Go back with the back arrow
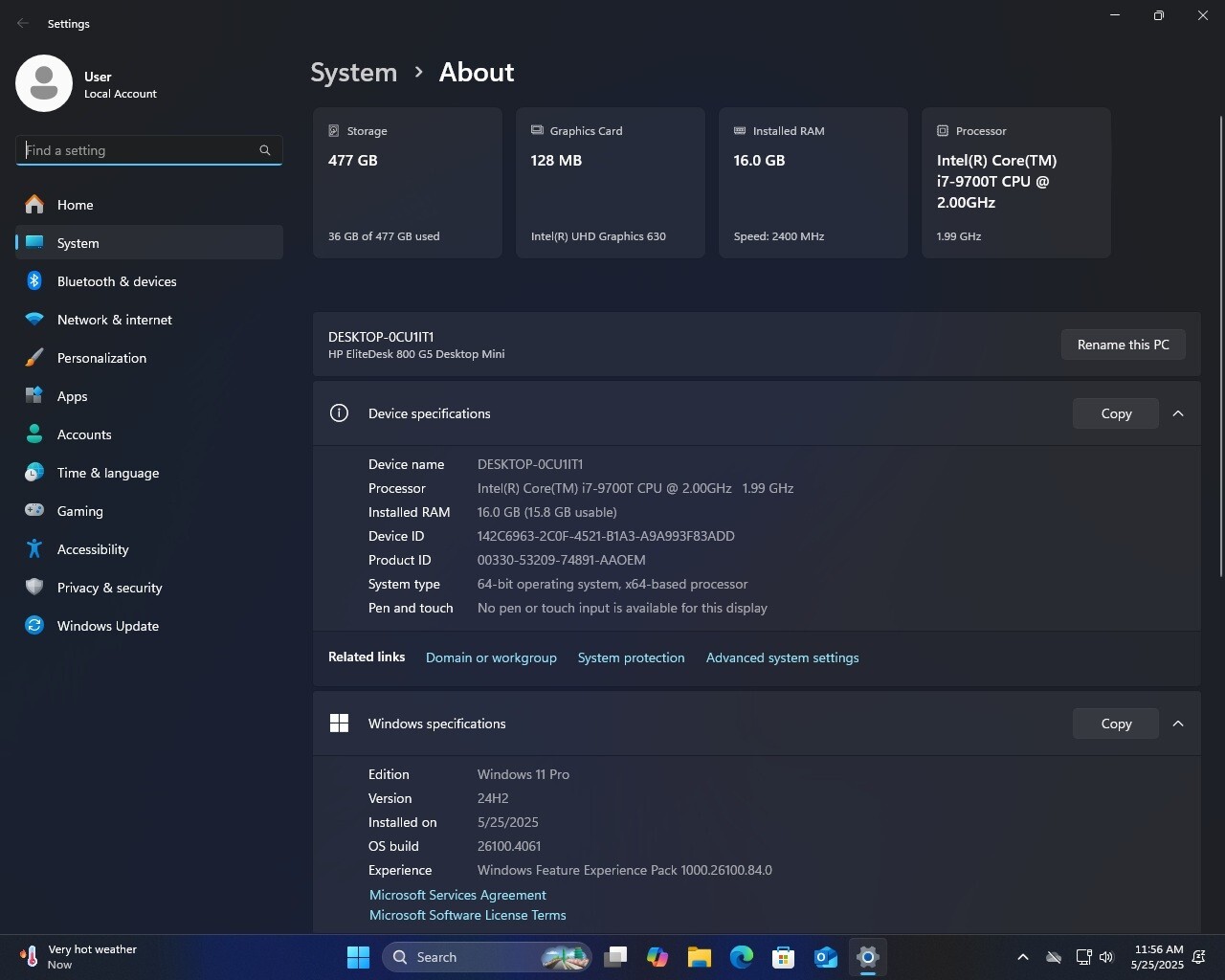 pyautogui.click(x=23, y=23)
